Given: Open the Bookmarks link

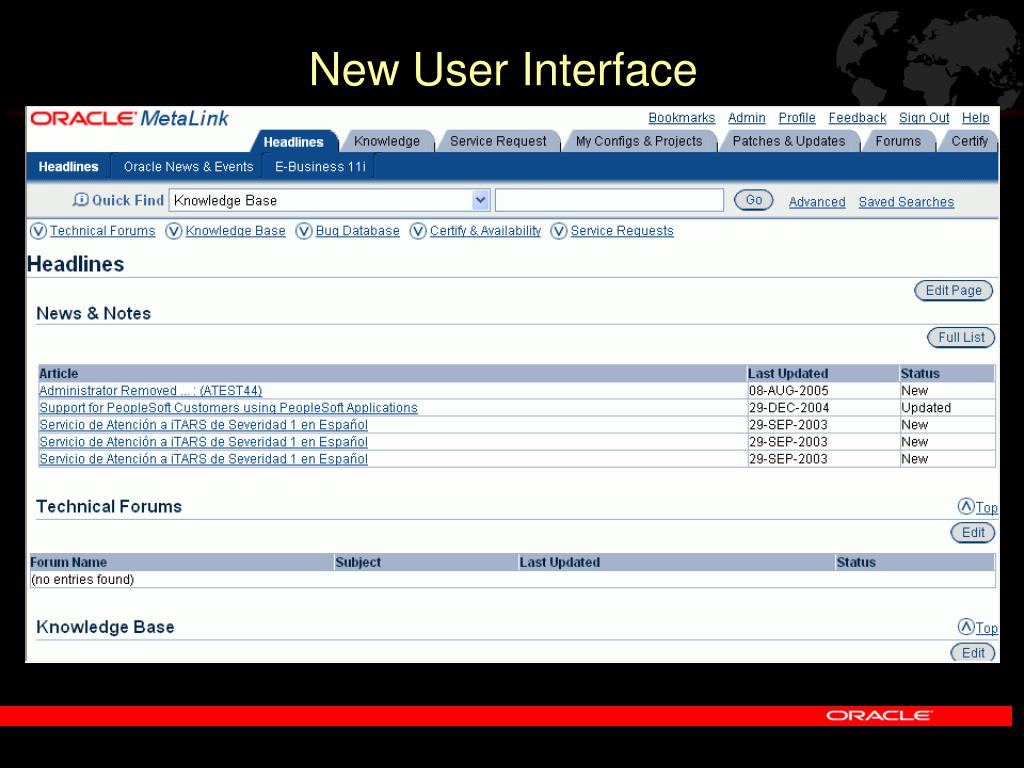Looking at the screenshot, I should coord(682,118).
